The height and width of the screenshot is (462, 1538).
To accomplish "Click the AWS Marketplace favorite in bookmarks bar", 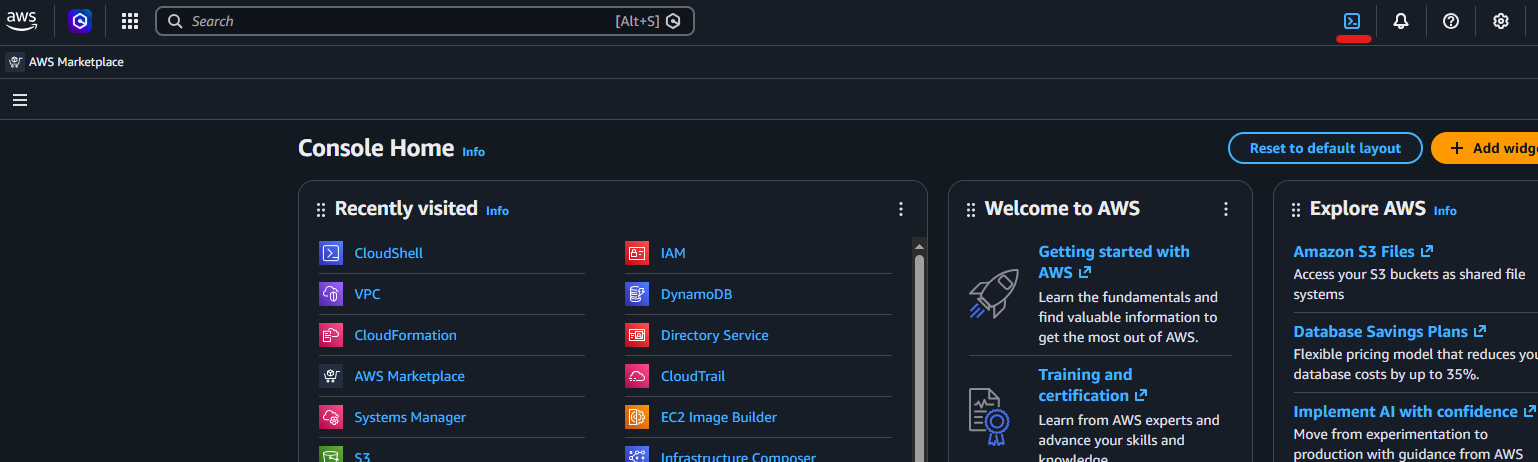I will click(66, 62).
